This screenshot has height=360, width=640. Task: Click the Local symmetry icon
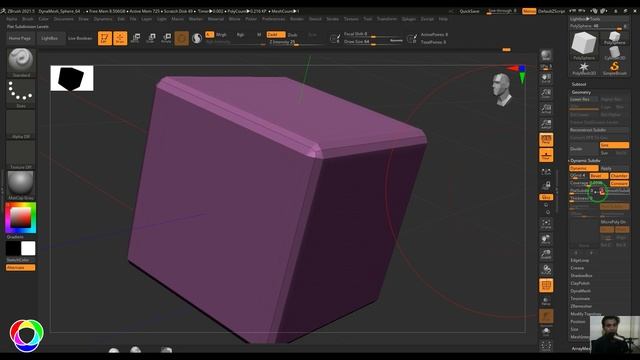coord(546,172)
